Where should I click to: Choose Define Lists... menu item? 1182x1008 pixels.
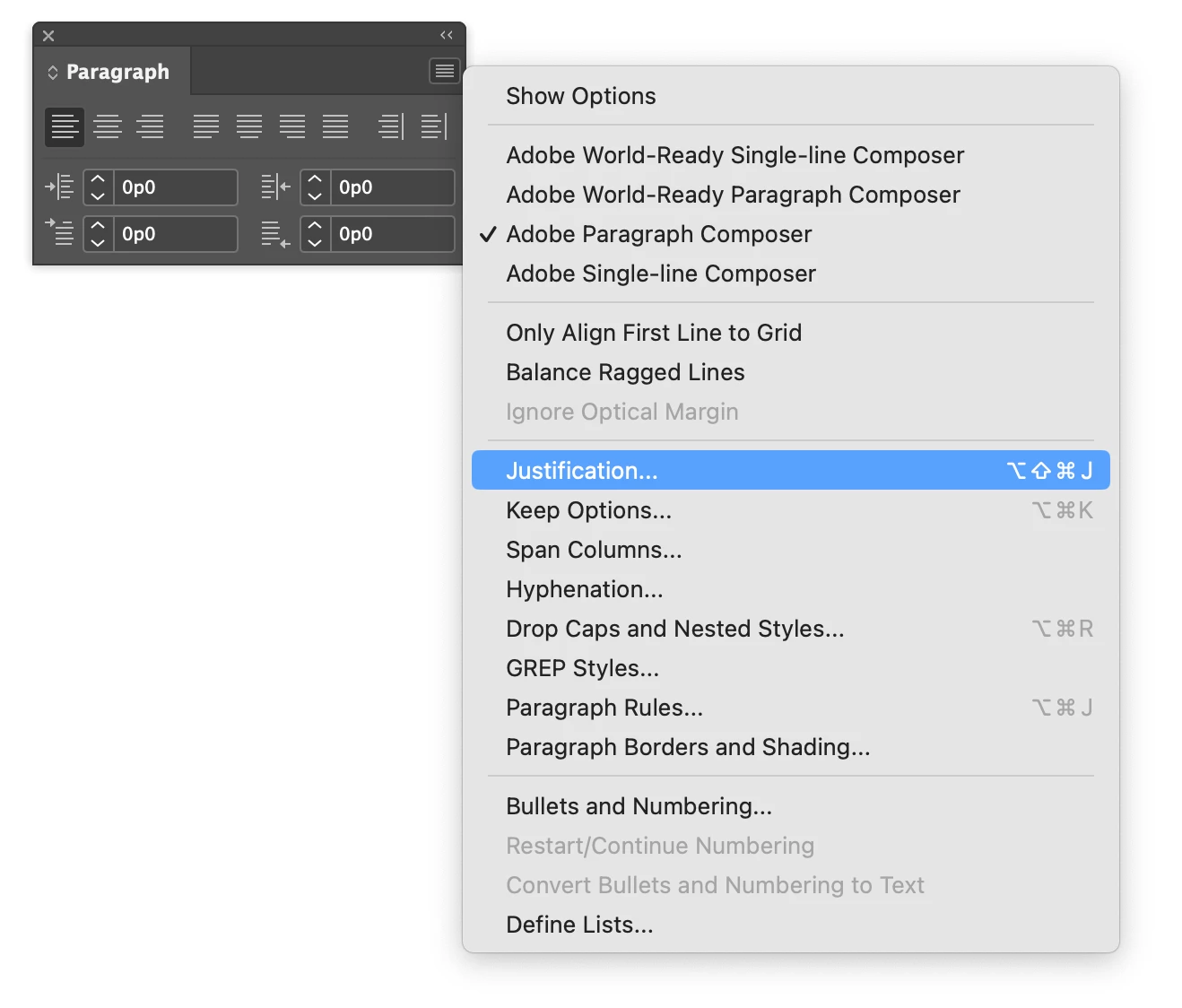coord(791,925)
